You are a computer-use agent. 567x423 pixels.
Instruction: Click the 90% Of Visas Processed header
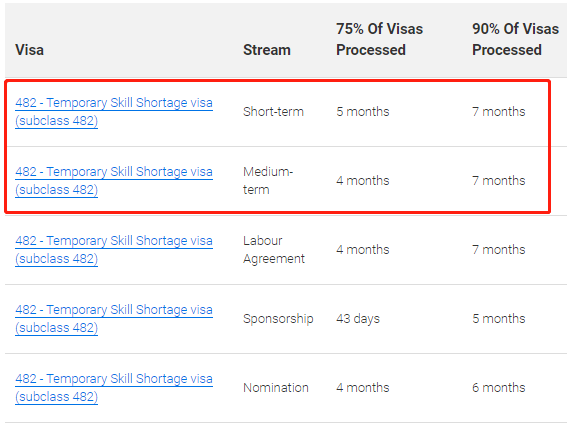(x=515, y=39)
